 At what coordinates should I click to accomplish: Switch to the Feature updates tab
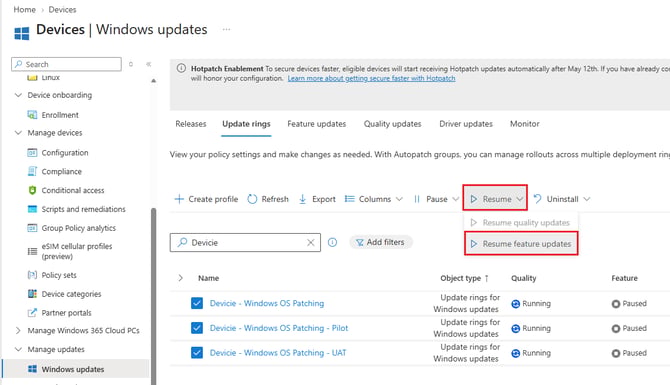click(x=317, y=124)
